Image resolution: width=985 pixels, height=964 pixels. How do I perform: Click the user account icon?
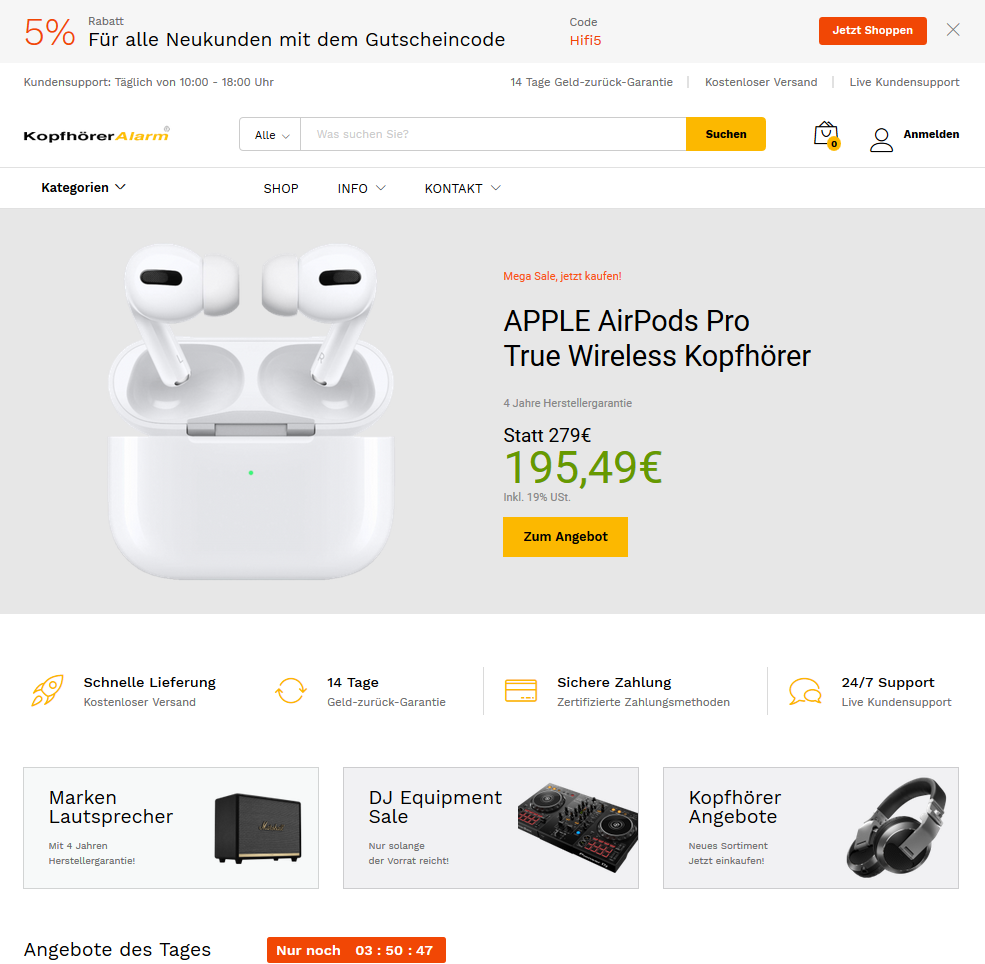pyautogui.click(x=881, y=139)
